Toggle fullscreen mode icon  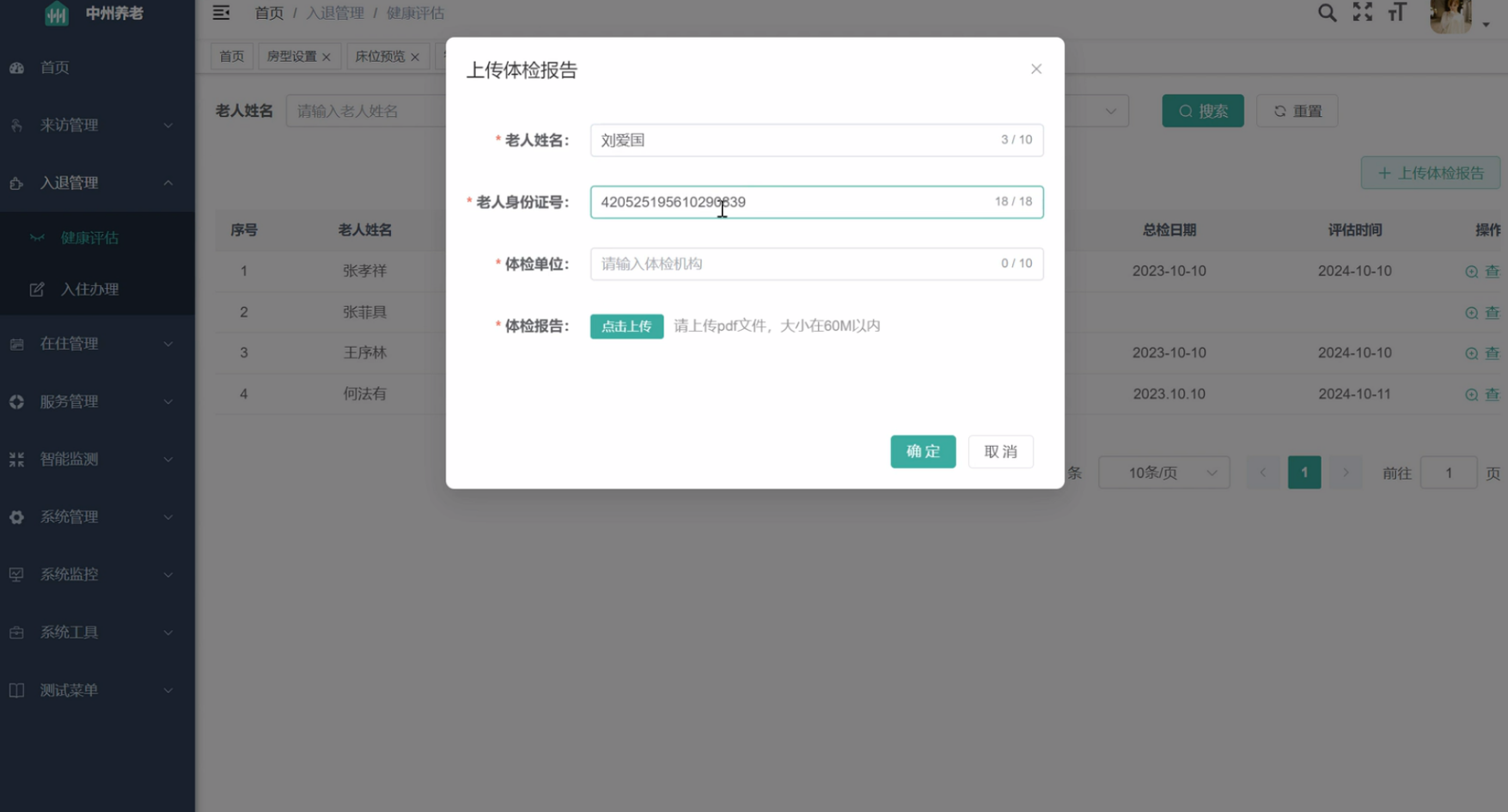[1362, 12]
